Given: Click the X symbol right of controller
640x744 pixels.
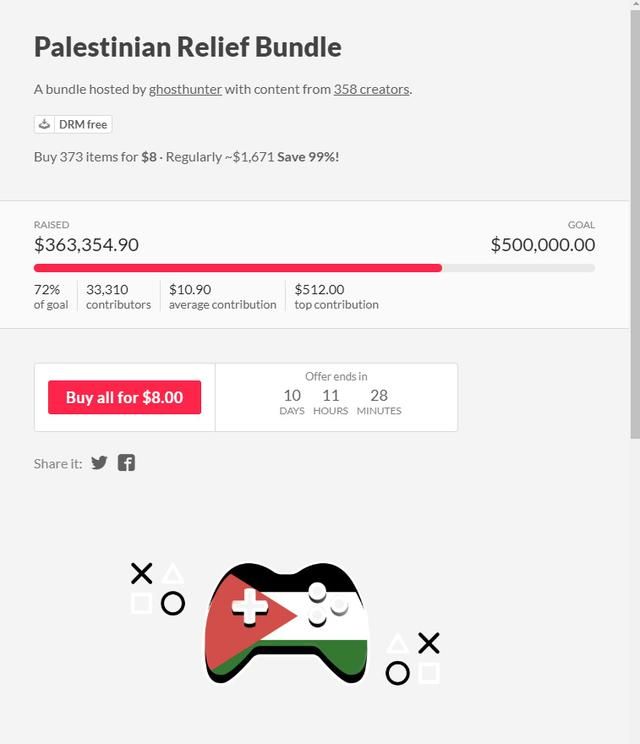Looking at the screenshot, I should coord(429,643).
